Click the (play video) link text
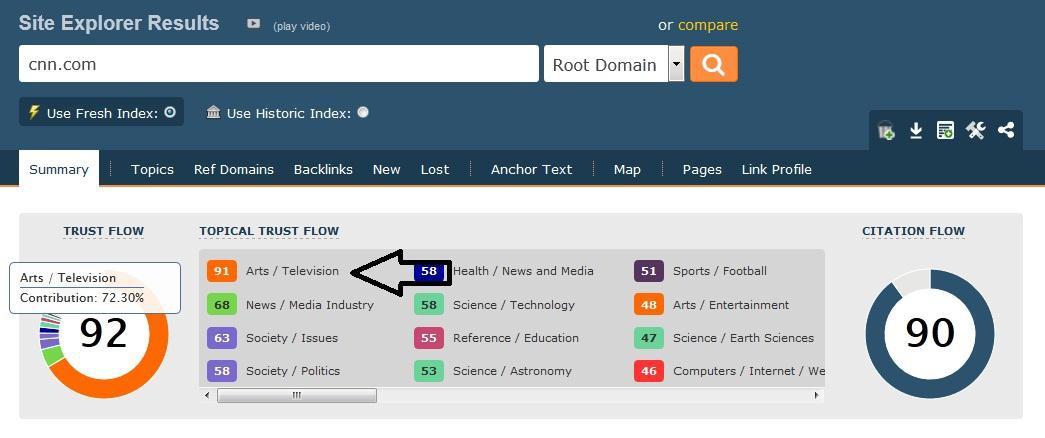 click(x=301, y=26)
